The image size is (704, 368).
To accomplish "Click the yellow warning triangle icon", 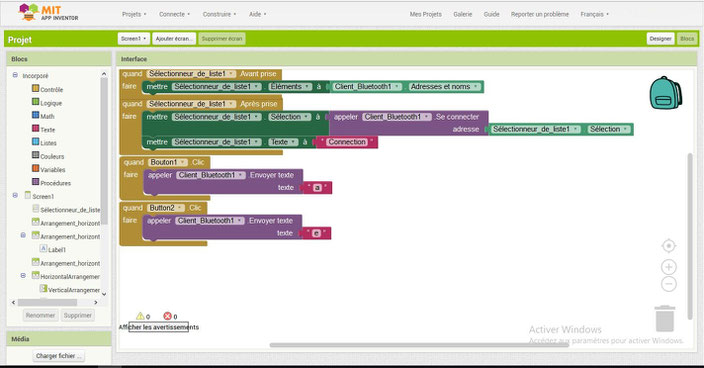I will (140, 316).
